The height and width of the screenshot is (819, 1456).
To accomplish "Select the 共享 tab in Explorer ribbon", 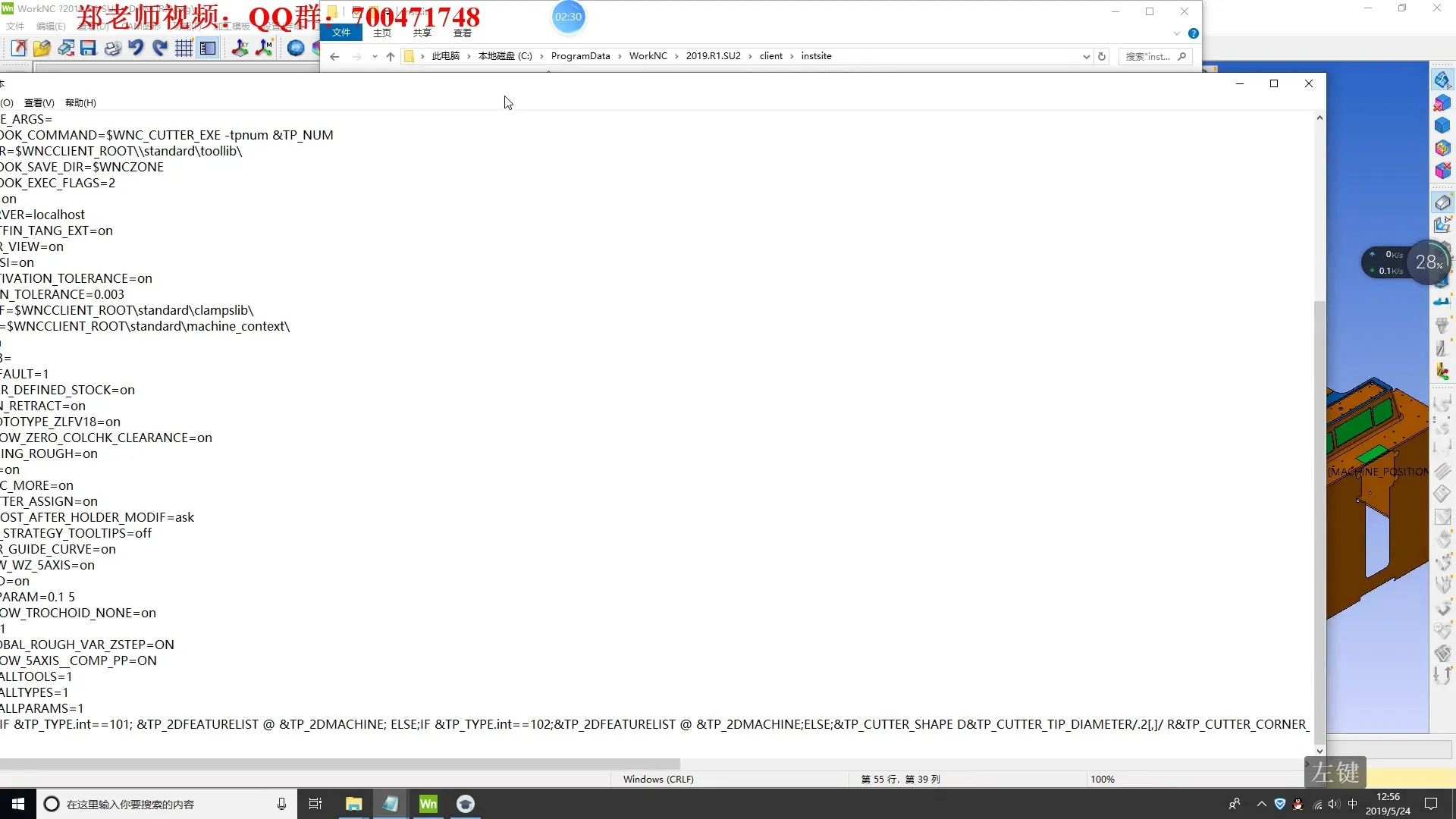I will pos(422,33).
